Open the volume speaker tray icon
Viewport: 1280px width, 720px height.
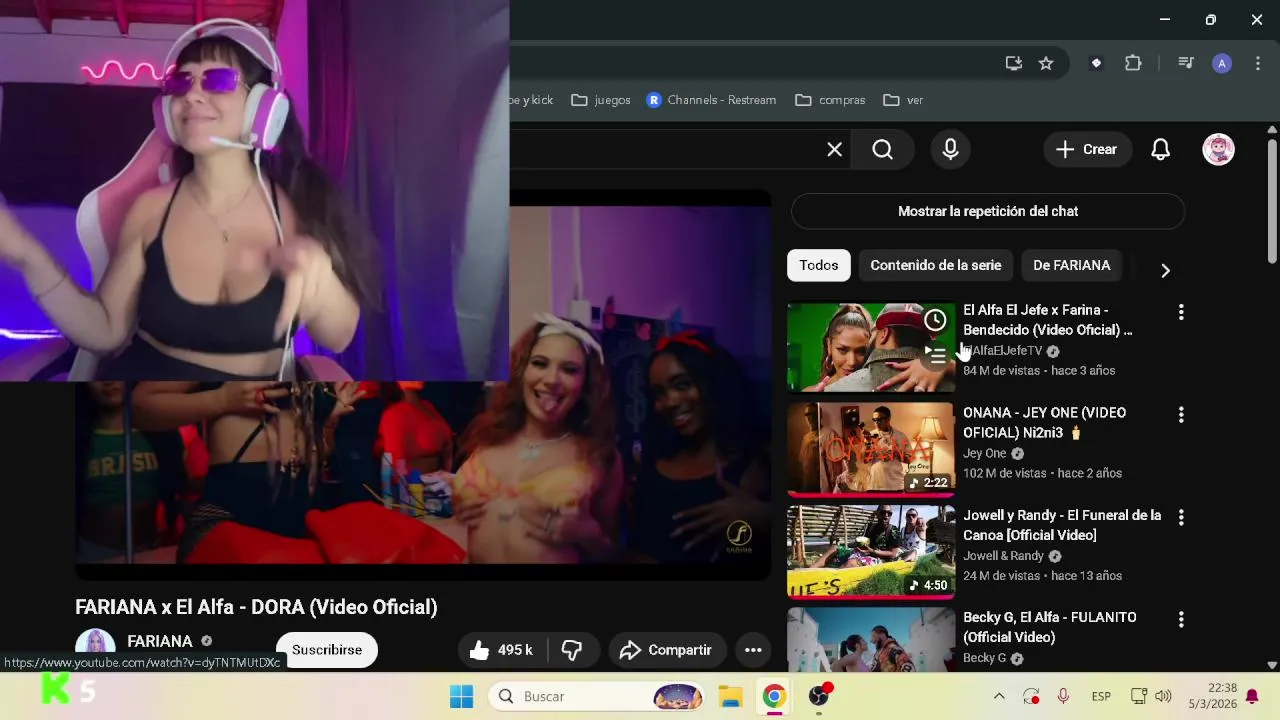1163,696
